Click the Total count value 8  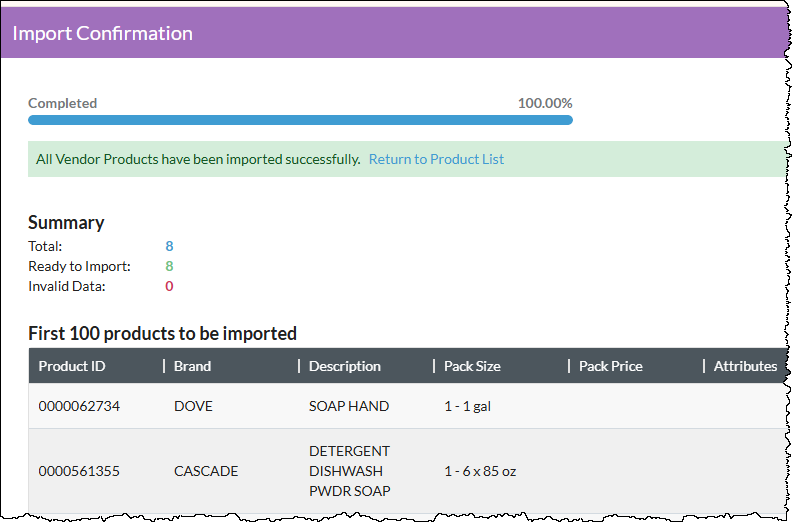169,246
